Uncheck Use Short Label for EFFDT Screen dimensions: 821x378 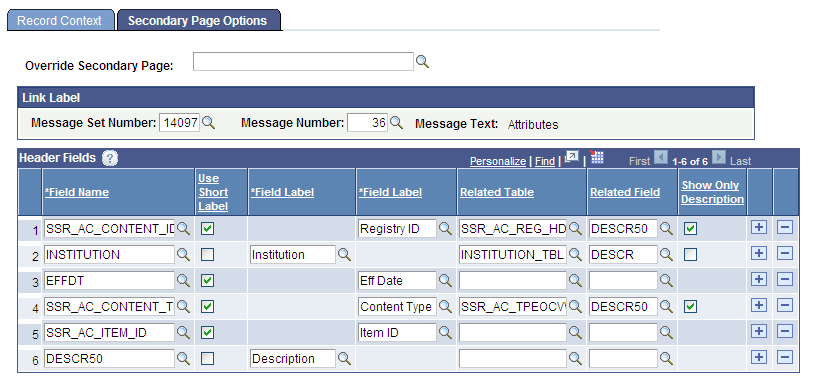pos(208,281)
